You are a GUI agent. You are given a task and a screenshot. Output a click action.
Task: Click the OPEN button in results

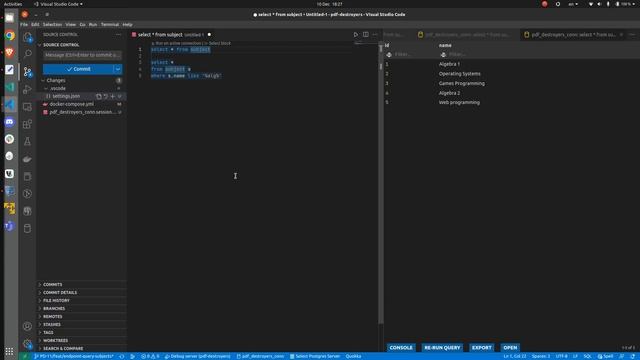tap(510, 348)
